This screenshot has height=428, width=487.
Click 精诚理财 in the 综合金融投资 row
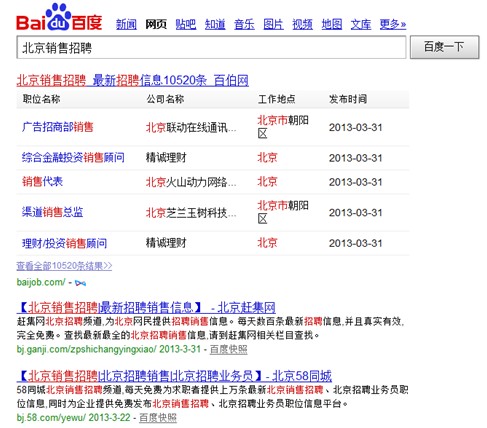click(166, 157)
